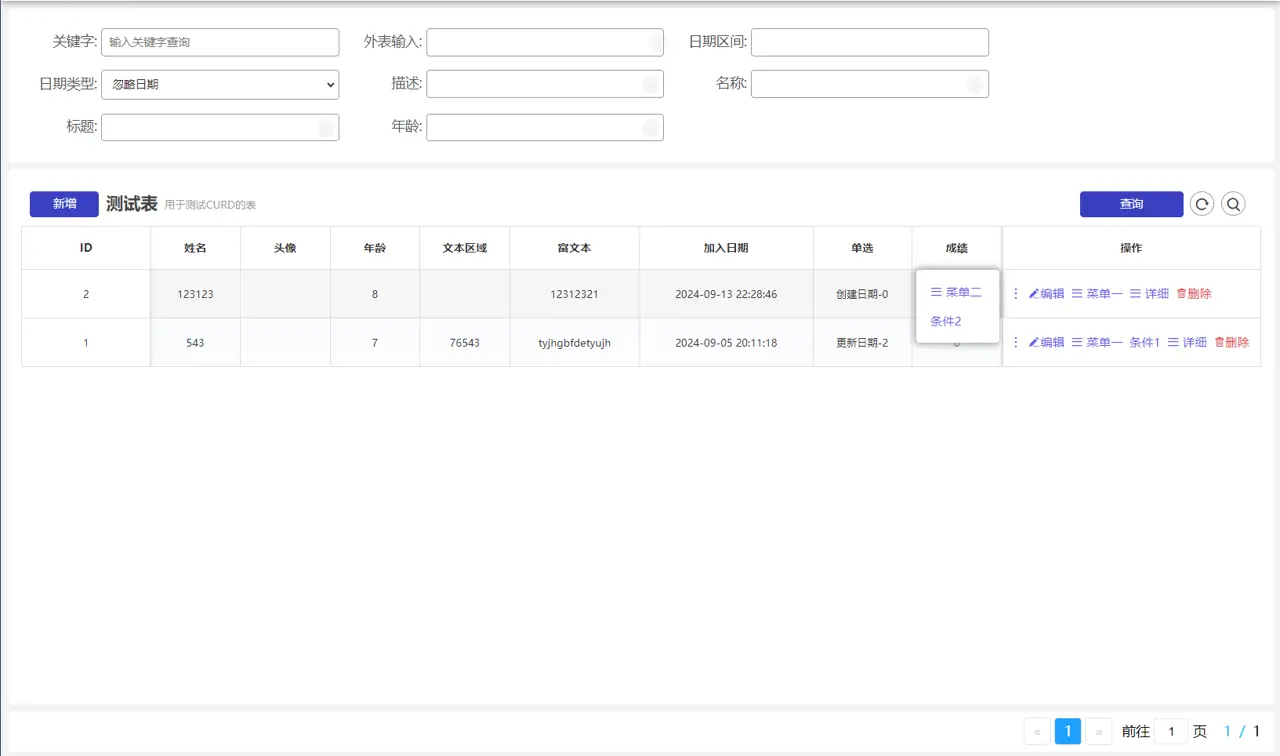Click 删除 trash for row 543
Image resolution: width=1280 pixels, height=756 pixels.
click(x=1231, y=342)
